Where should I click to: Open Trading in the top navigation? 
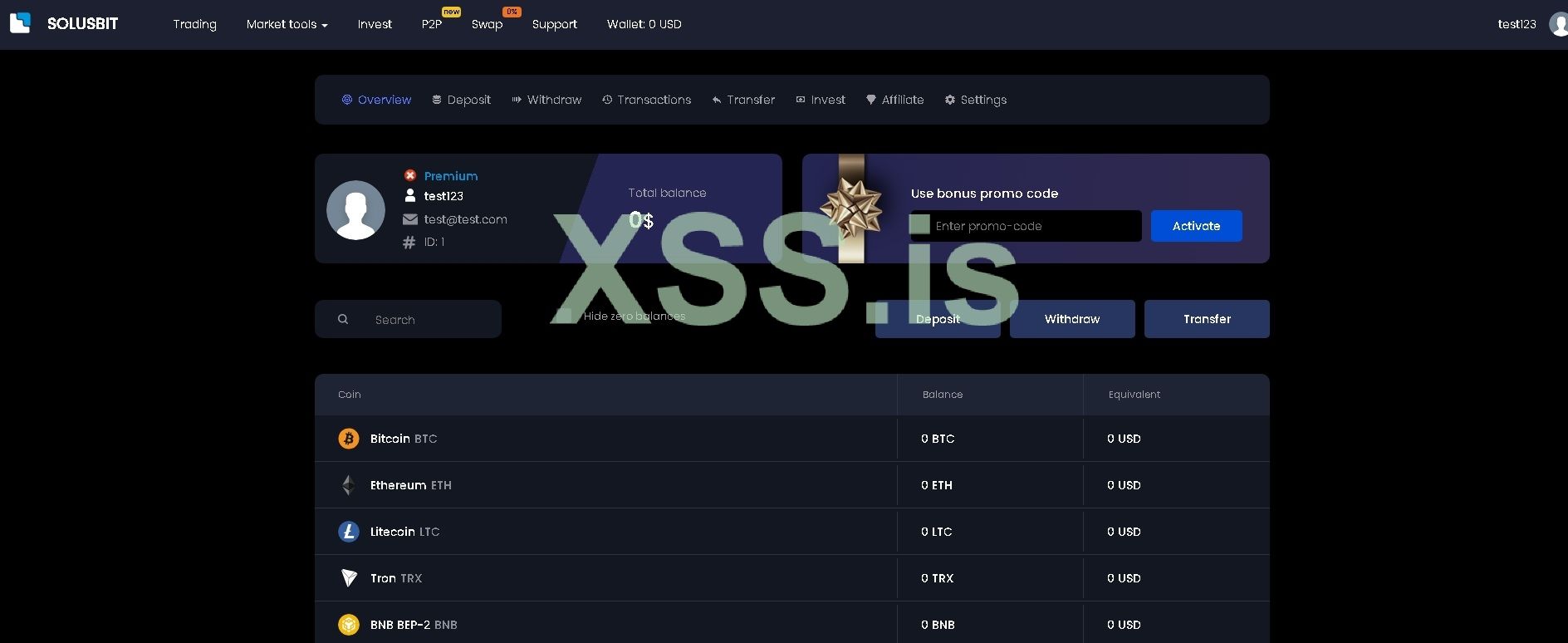coord(195,24)
